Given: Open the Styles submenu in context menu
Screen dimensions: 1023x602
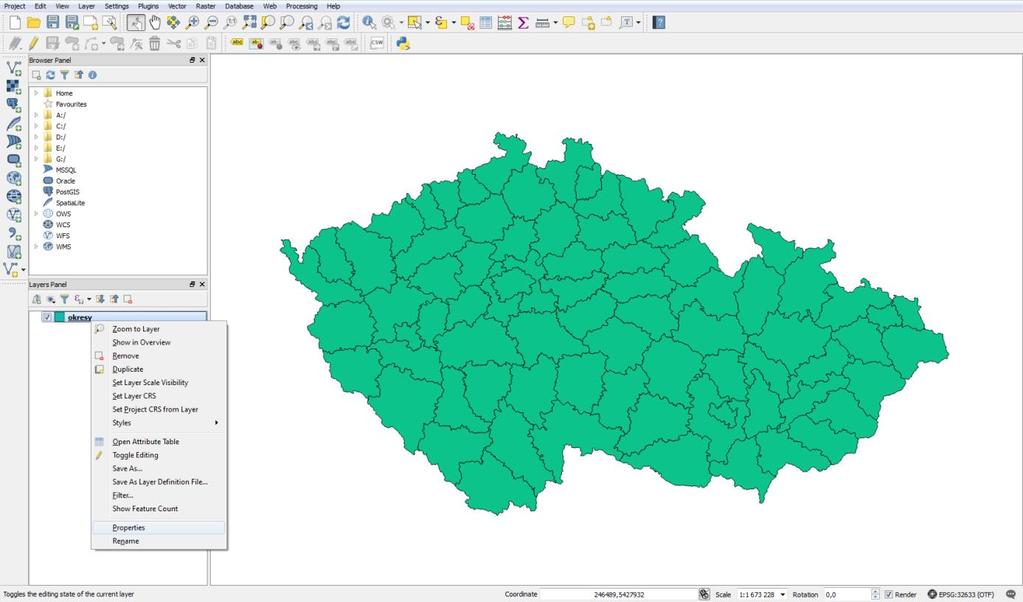Looking at the screenshot, I should tap(159, 423).
